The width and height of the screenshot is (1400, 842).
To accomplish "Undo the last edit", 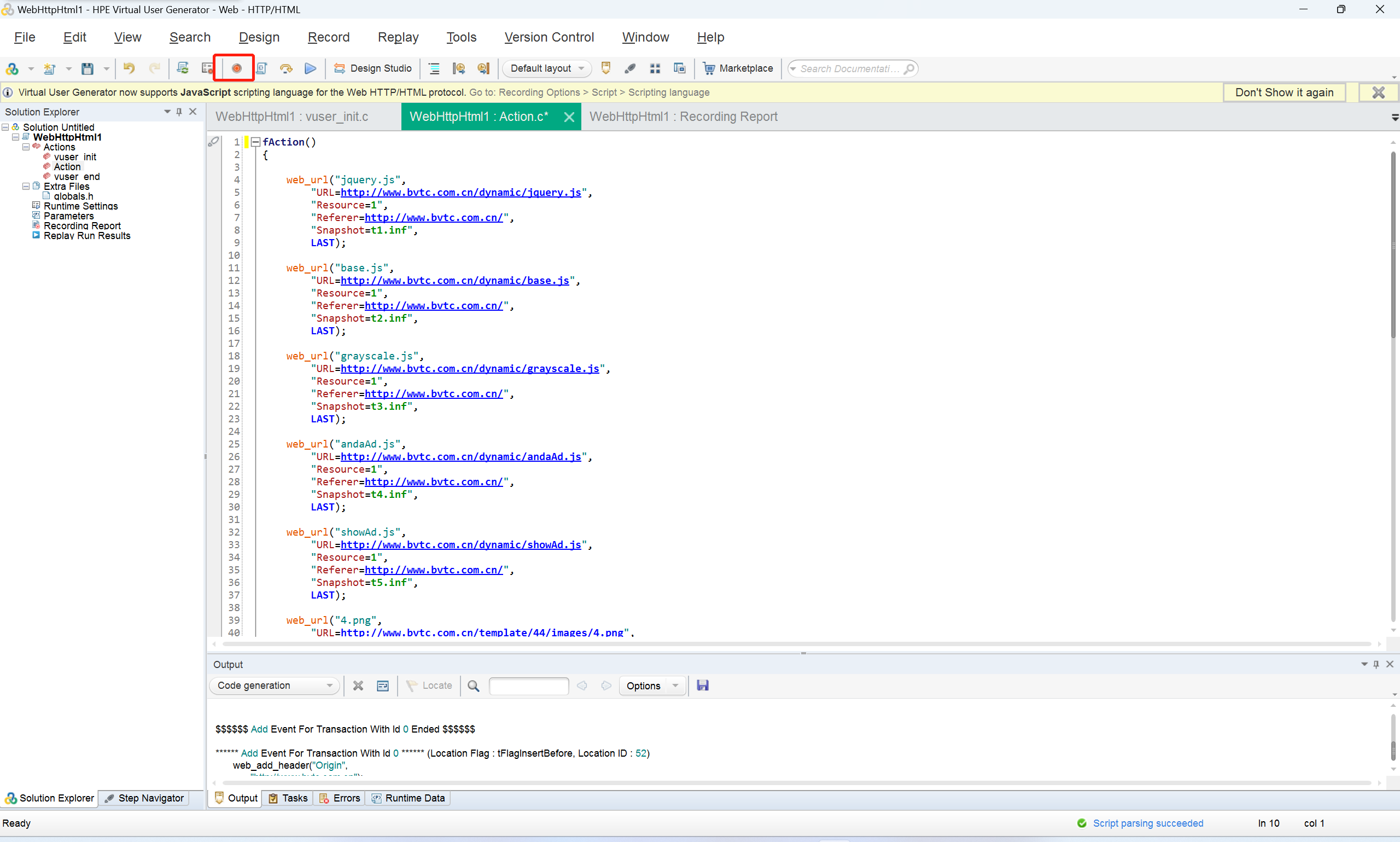I will coord(129,68).
